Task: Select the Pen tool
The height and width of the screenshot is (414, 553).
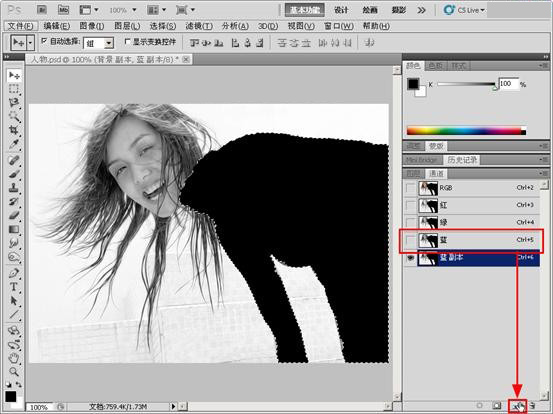Action: [14, 273]
